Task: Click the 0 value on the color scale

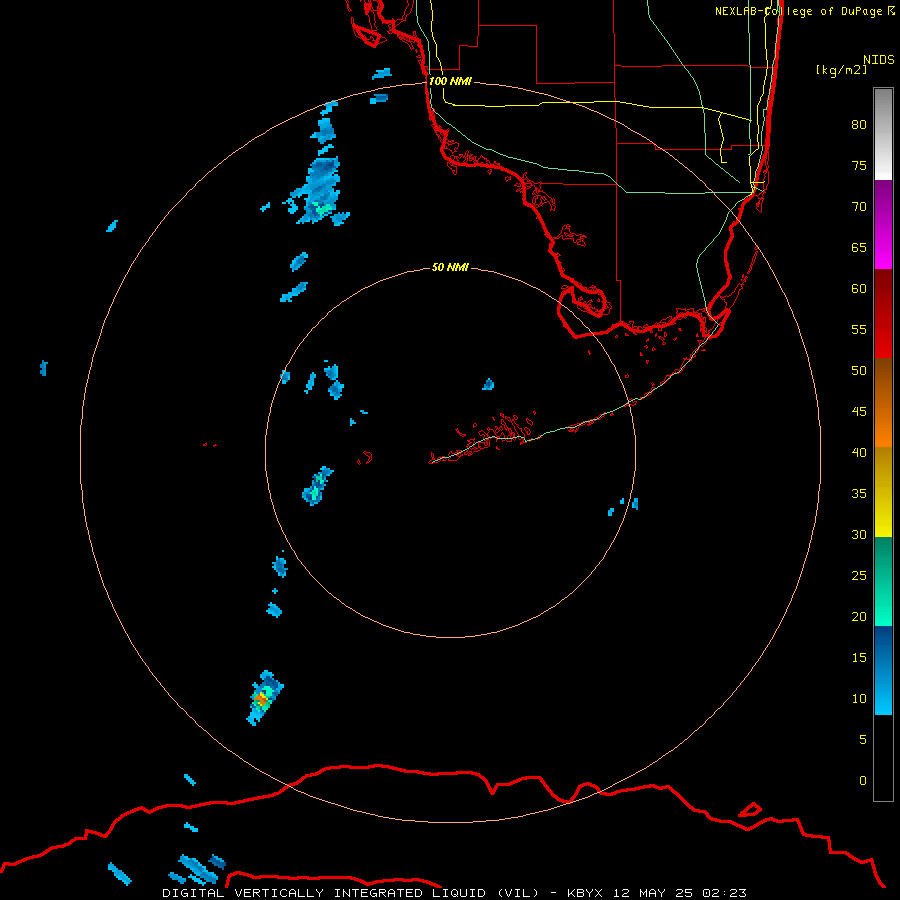Action: point(863,781)
